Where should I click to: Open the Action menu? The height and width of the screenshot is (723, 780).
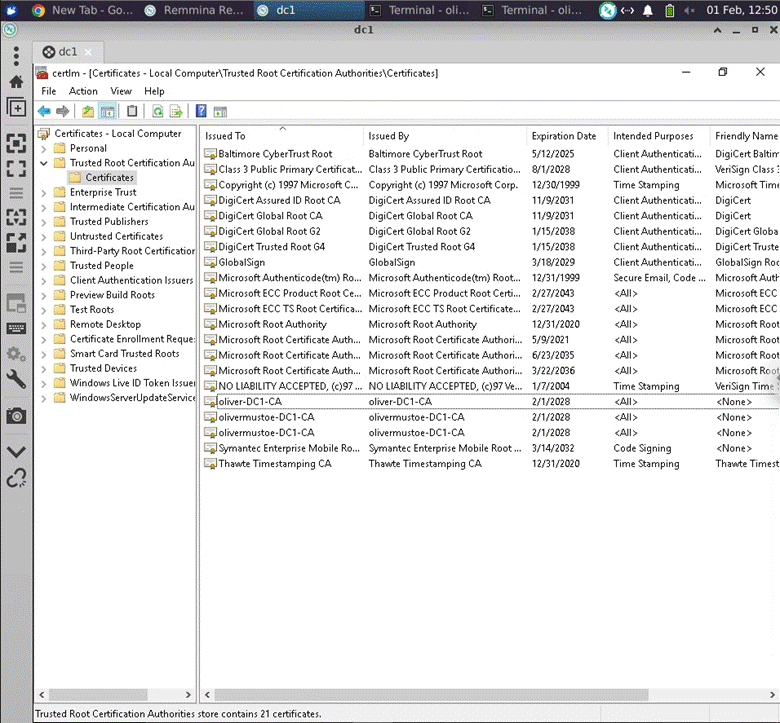[x=83, y=91]
